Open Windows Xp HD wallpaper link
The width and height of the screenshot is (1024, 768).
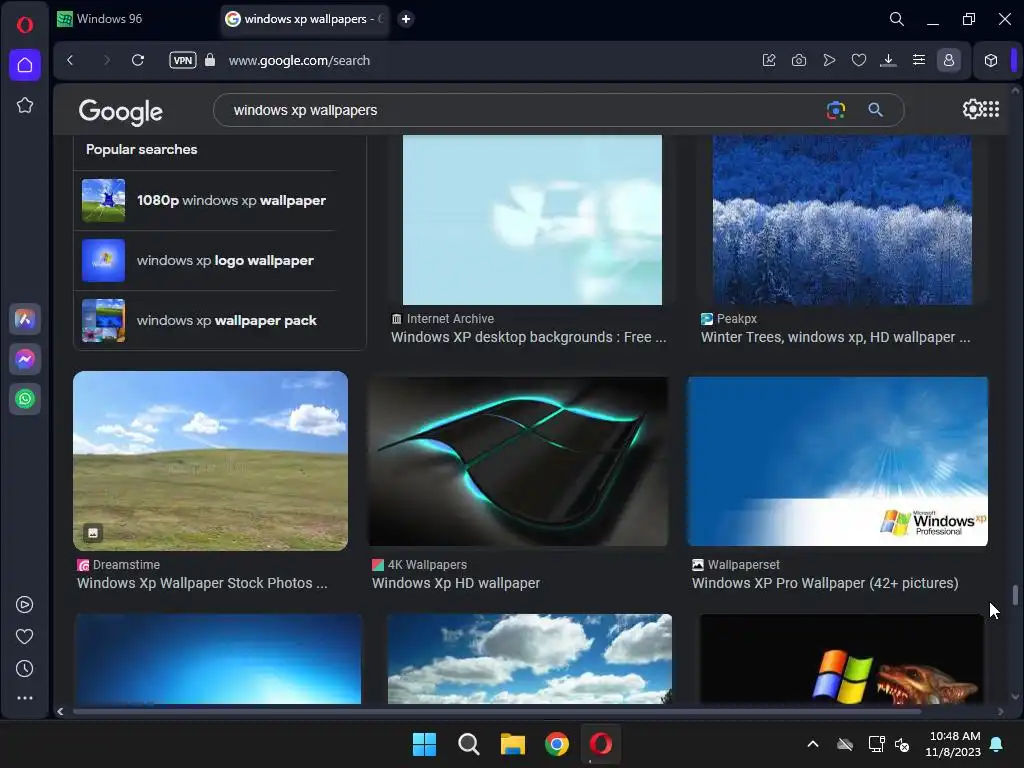456,583
